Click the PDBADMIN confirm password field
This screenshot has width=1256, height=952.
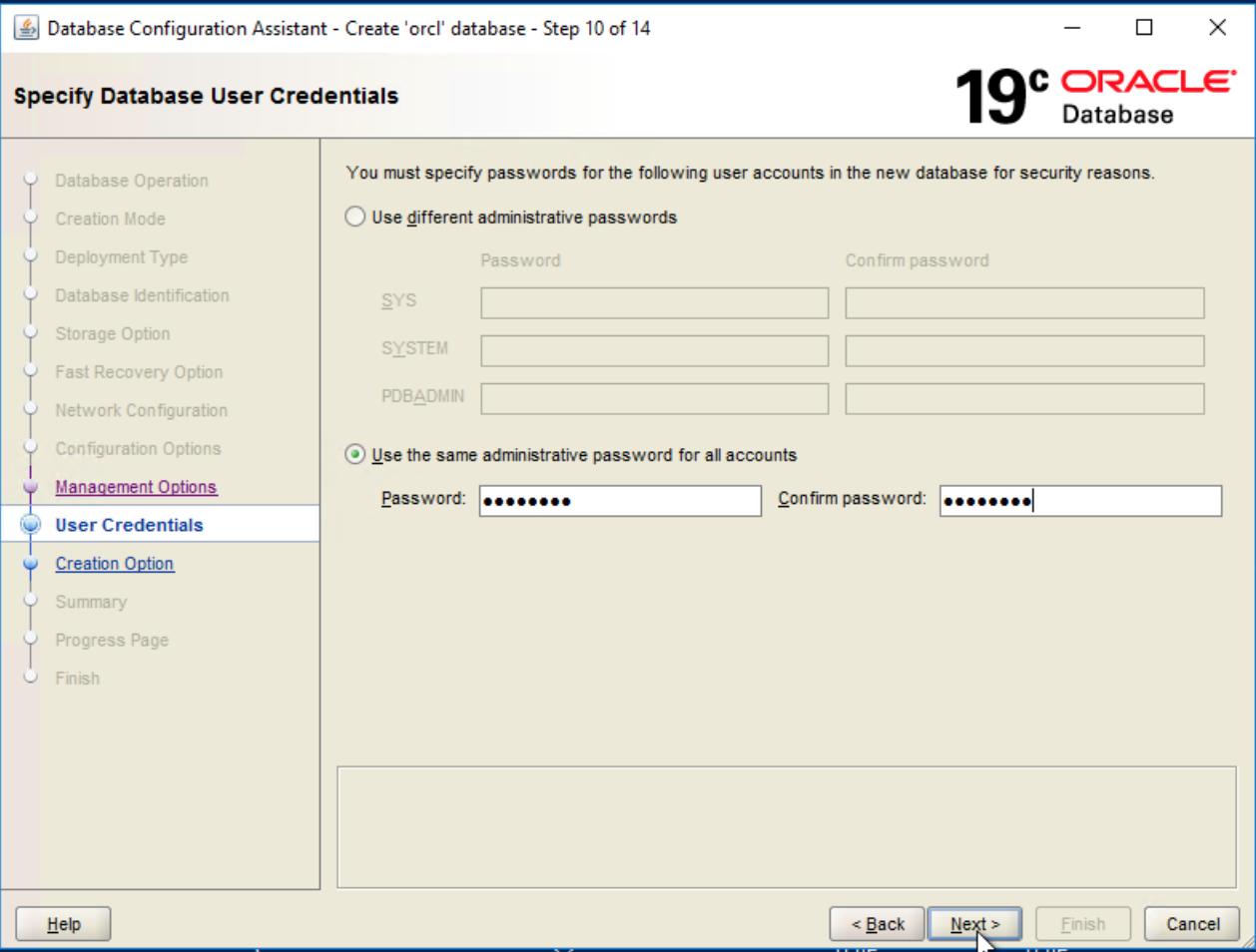pos(1024,399)
